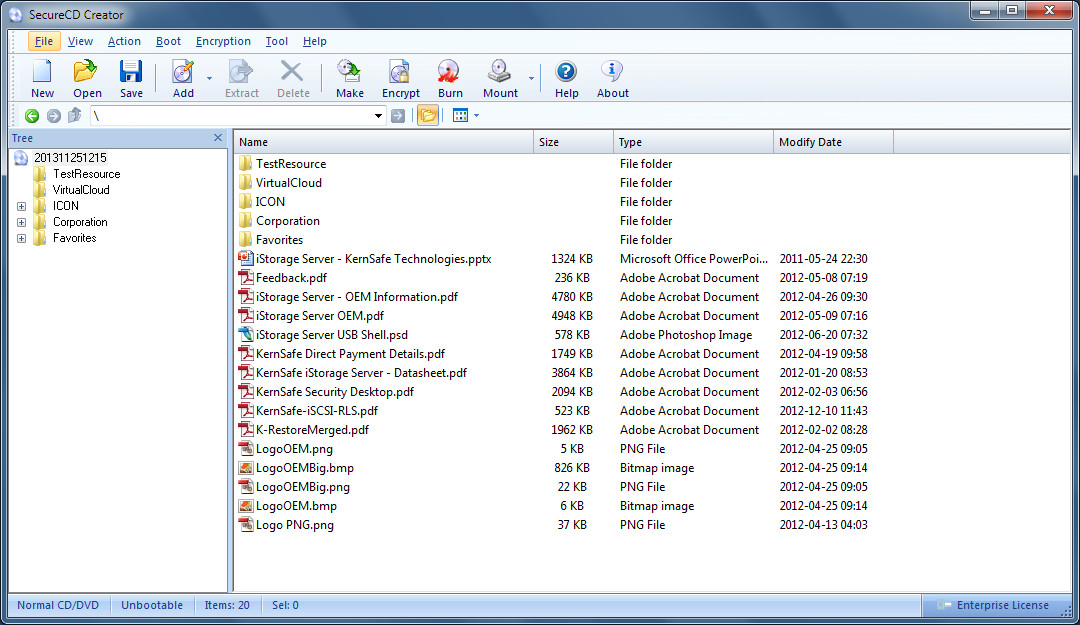Viewport: 1080px width, 625px height.
Task: Click the Burn disc icon
Action: coord(449,72)
